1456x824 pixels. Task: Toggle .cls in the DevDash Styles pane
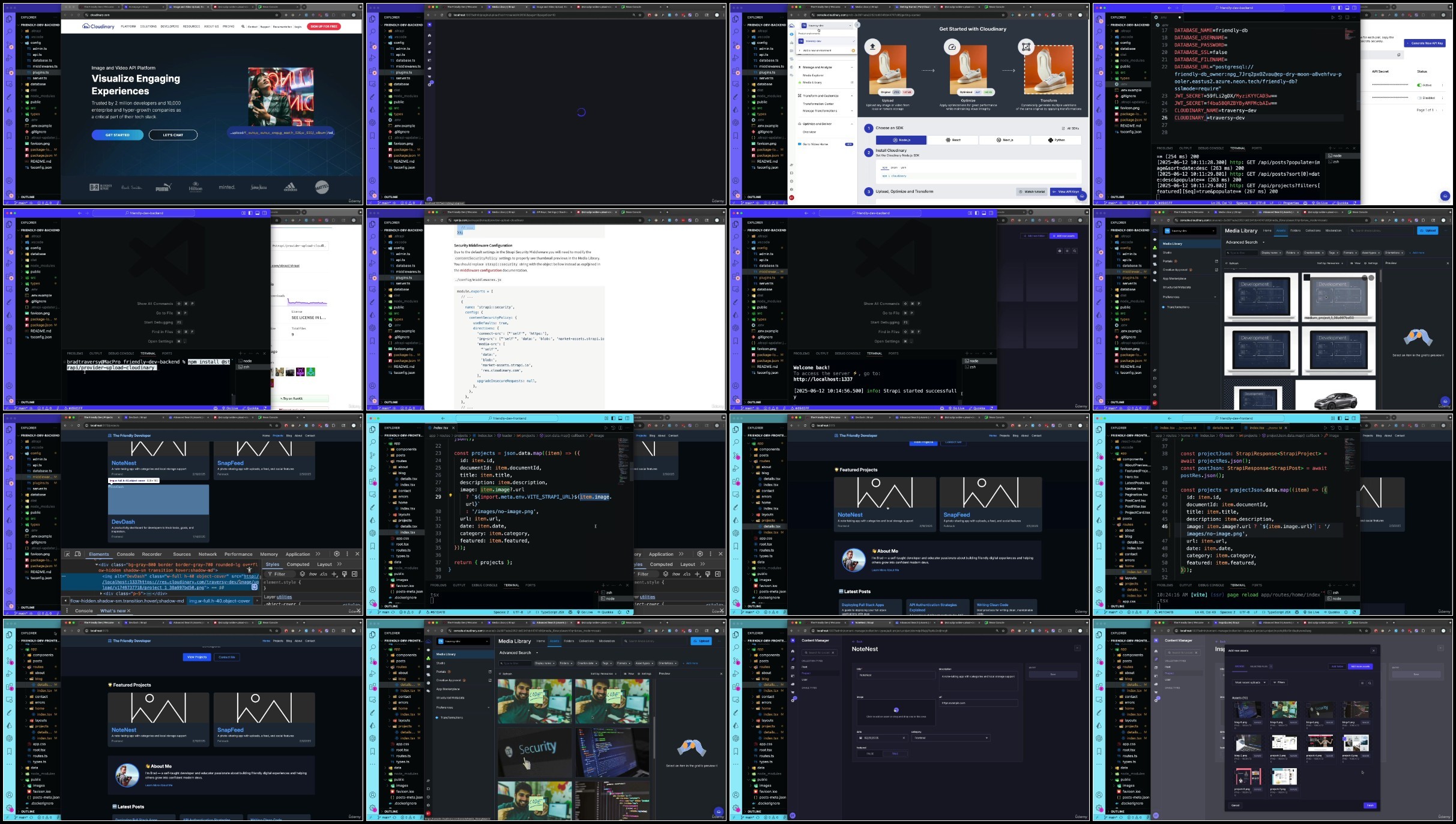click(324, 574)
